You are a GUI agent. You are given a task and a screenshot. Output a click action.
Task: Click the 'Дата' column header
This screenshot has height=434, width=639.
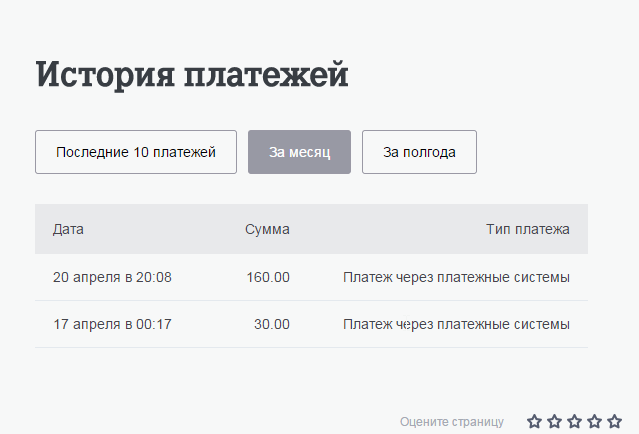(68, 229)
